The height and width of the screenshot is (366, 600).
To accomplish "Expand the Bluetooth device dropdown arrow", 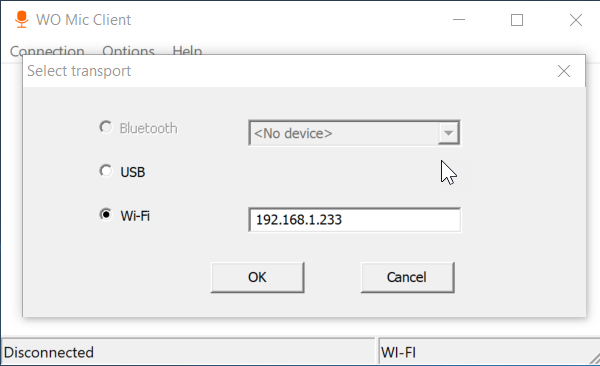I will point(448,133).
